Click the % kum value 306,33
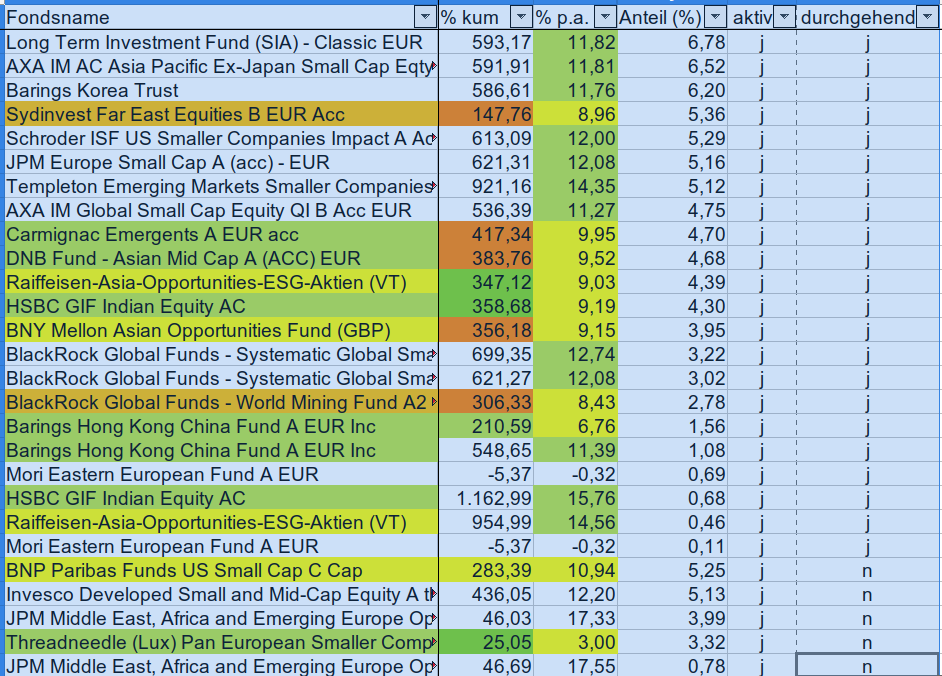The height and width of the screenshot is (676, 942). [486, 403]
